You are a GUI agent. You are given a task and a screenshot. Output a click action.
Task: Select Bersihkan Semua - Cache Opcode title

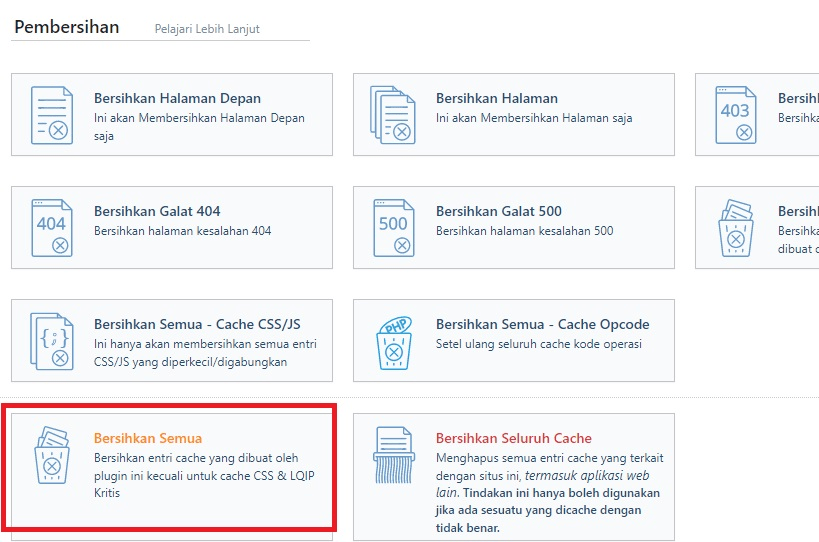click(x=542, y=325)
